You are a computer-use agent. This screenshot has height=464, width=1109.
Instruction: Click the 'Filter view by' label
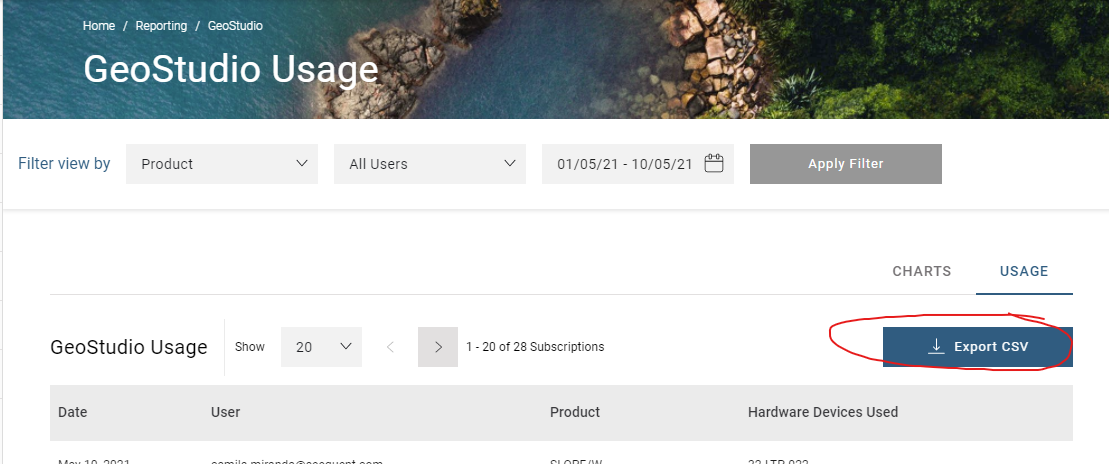(x=64, y=164)
